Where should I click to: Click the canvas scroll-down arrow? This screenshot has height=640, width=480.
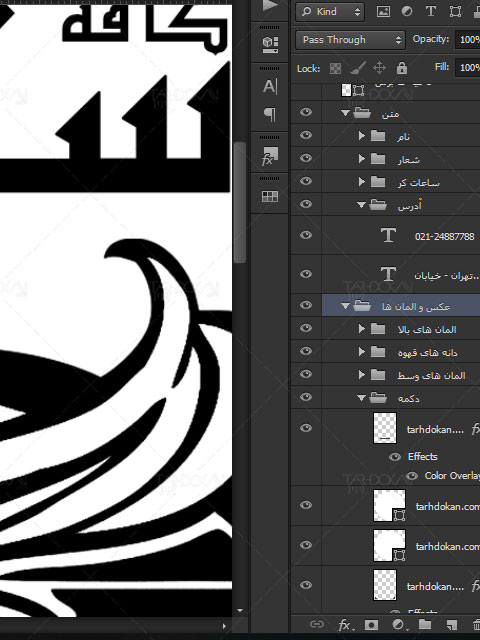[240, 611]
